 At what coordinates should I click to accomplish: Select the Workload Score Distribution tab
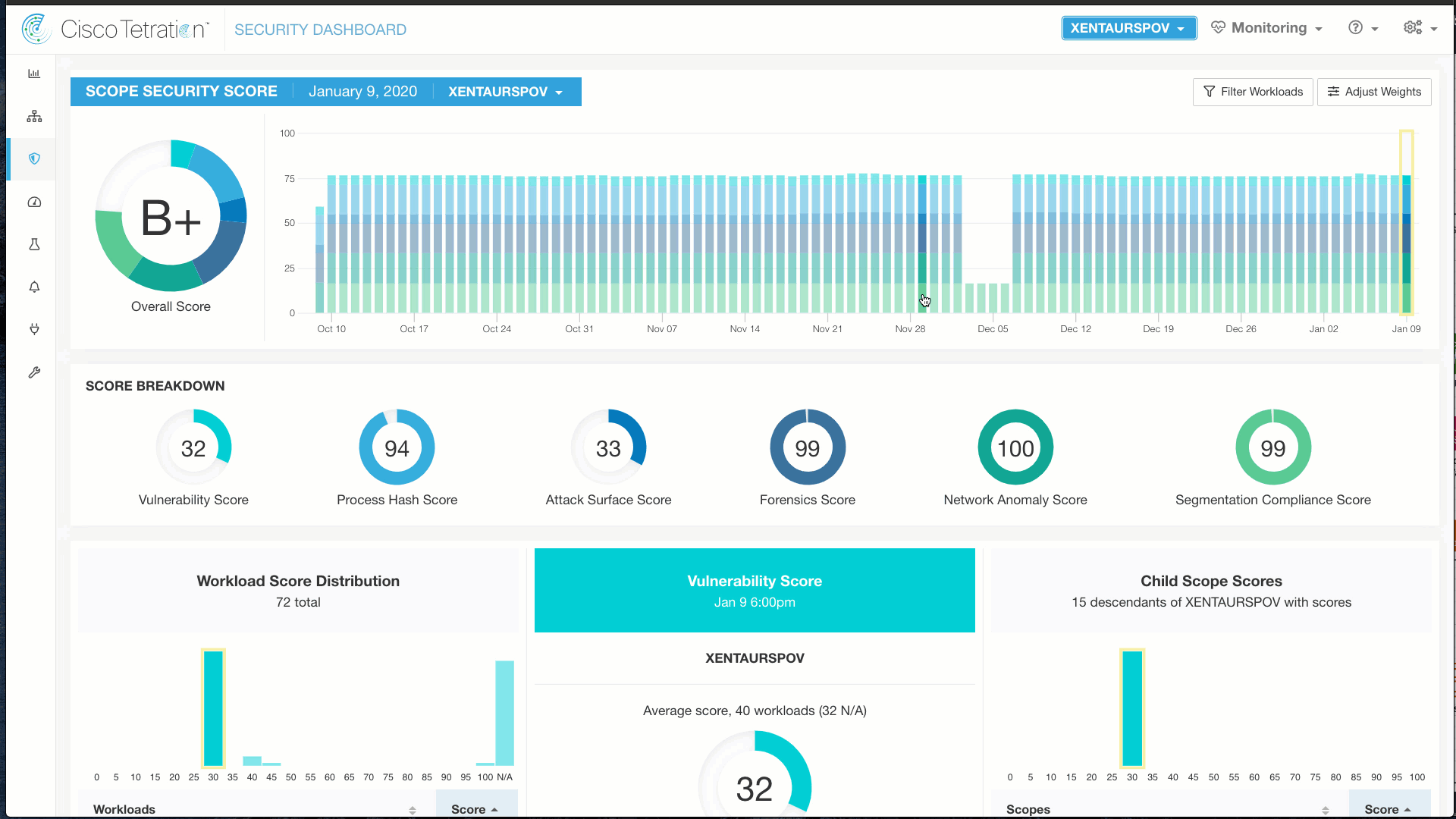[x=298, y=590]
